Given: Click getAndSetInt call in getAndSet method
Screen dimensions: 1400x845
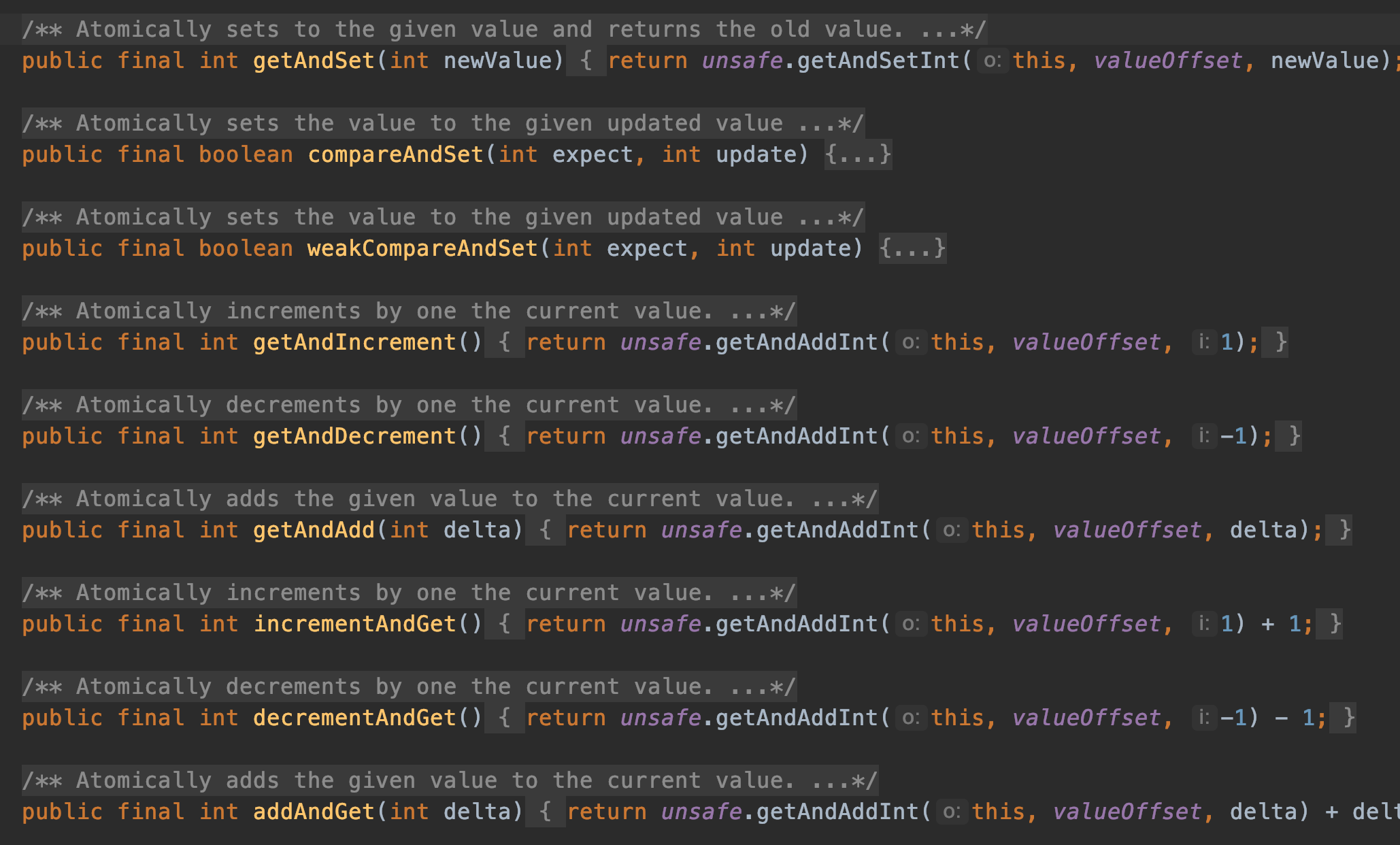Looking at the screenshot, I should click(x=878, y=61).
